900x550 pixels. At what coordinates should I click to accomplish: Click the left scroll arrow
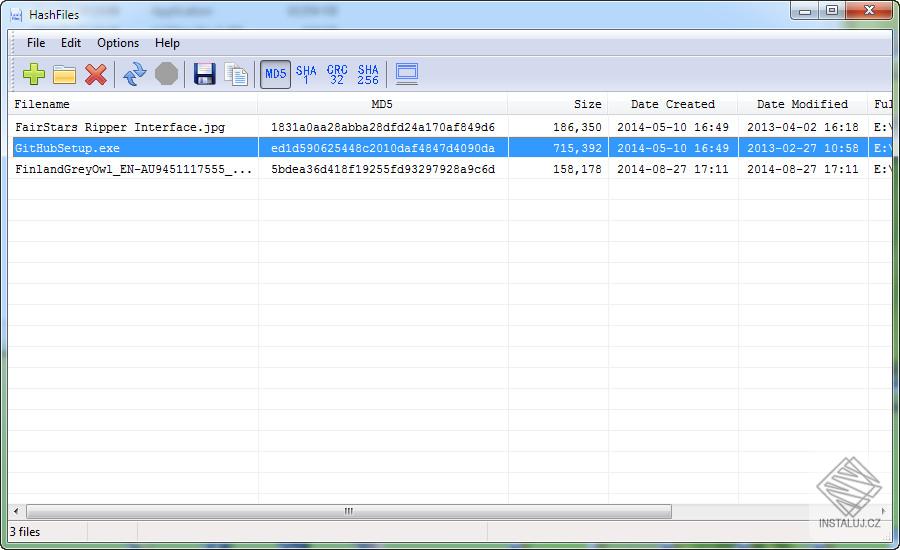point(16,511)
